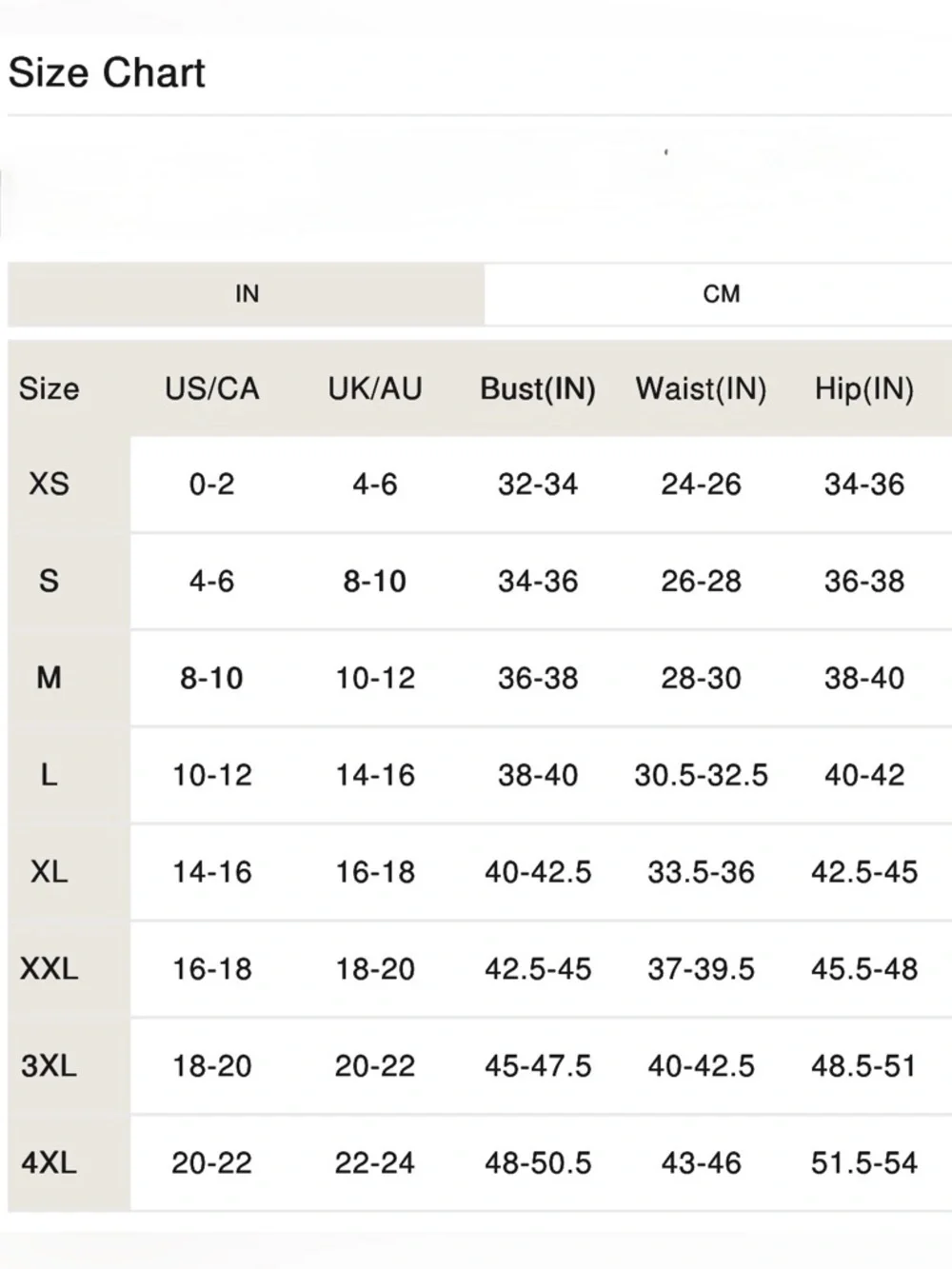Click the Waist(IN) column header

702,388
